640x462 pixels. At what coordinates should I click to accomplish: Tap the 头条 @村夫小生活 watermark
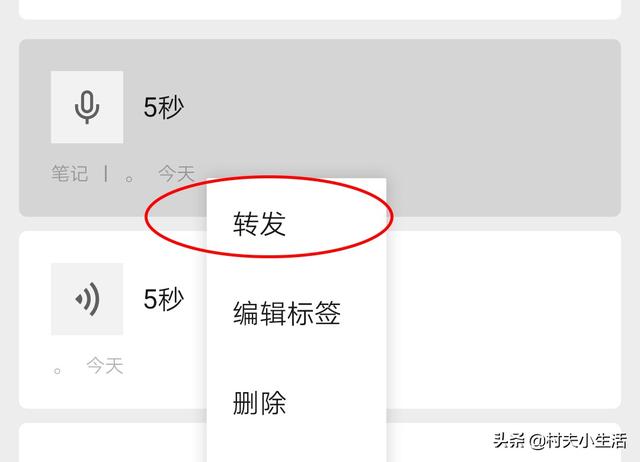click(x=560, y=441)
